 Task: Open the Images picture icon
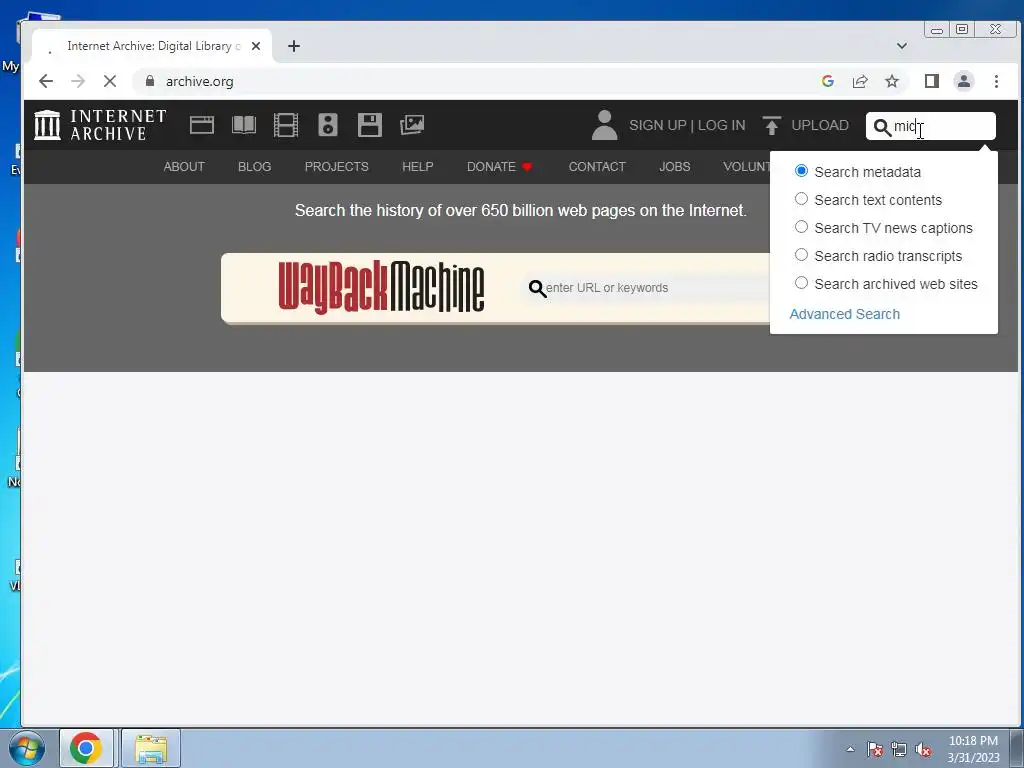(x=411, y=125)
